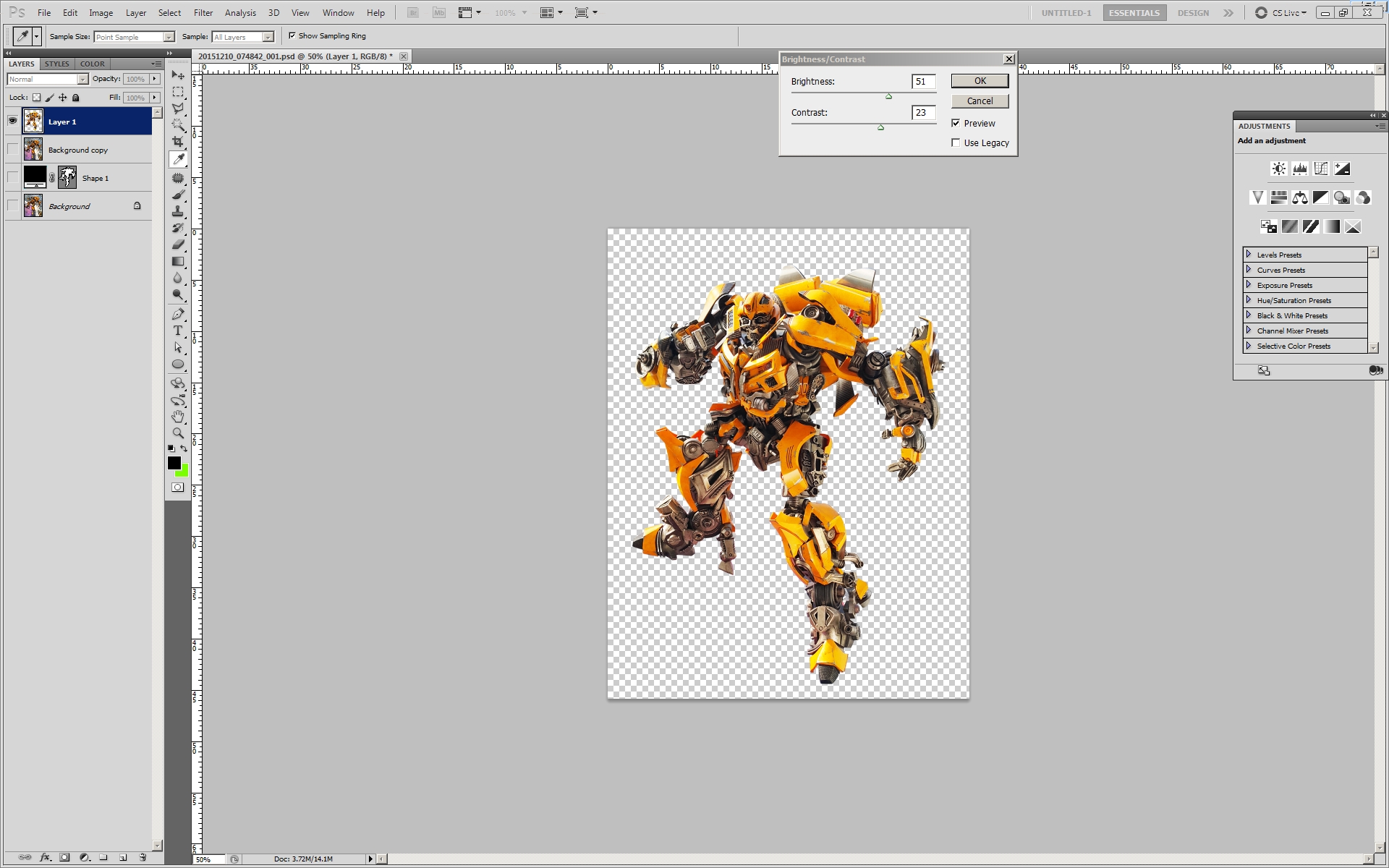The width and height of the screenshot is (1389, 868).
Task: Expand Curves Presets
Action: 1249,270
